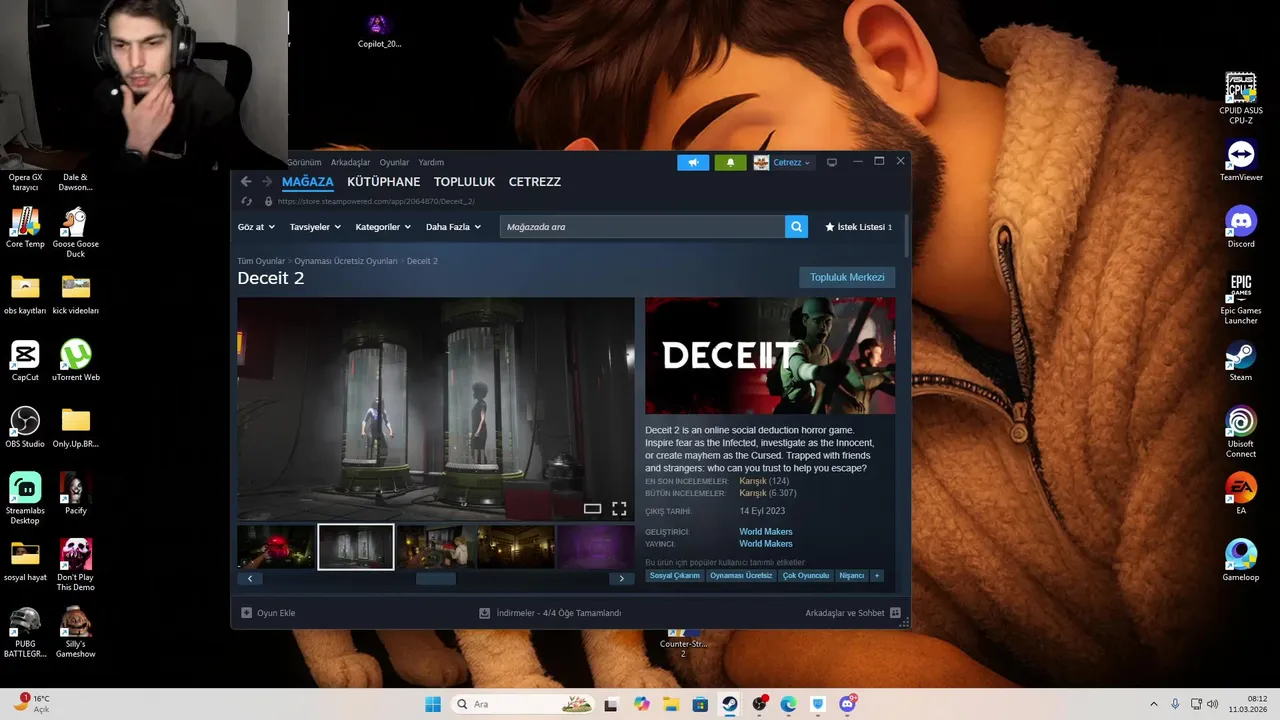
Task: Click the Tüm Oyunlar breadcrumb link
Action: (261, 261)
